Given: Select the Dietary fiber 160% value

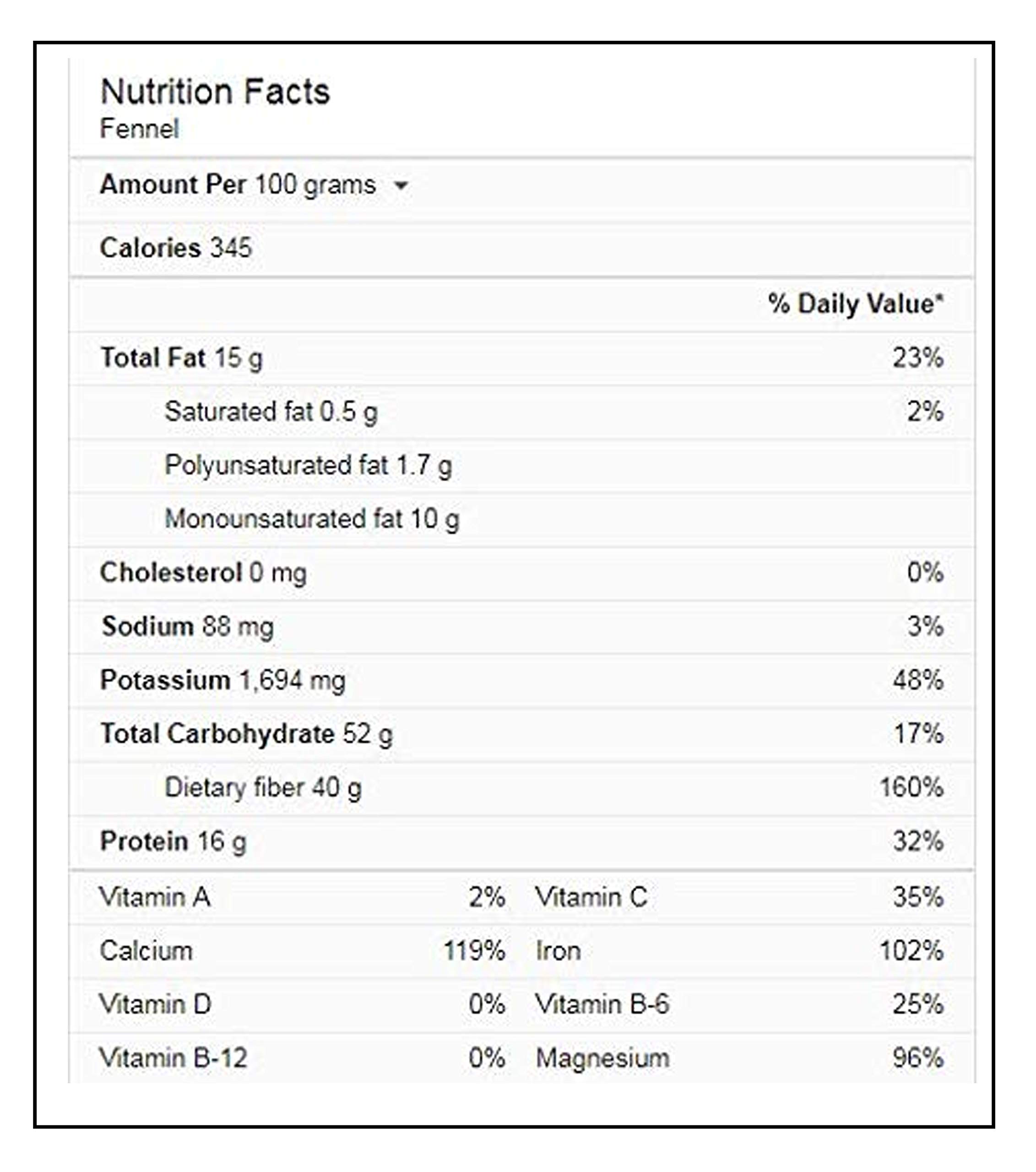Looking at the screenshot, I should (911, 788).
